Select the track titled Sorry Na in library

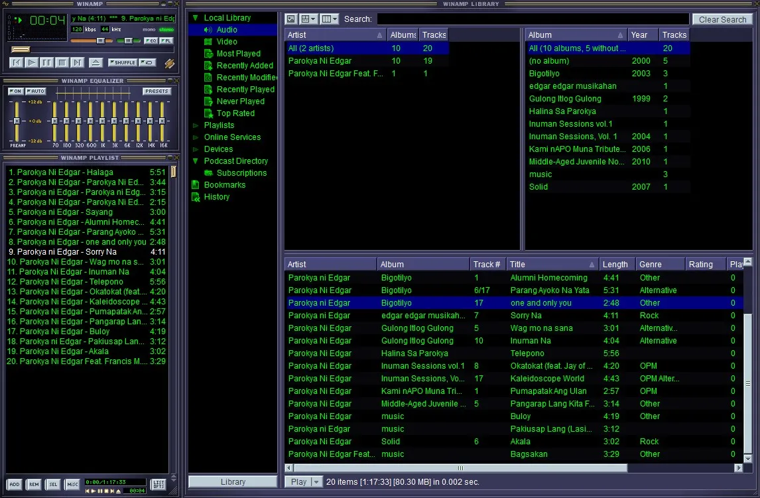pos(513,316)
